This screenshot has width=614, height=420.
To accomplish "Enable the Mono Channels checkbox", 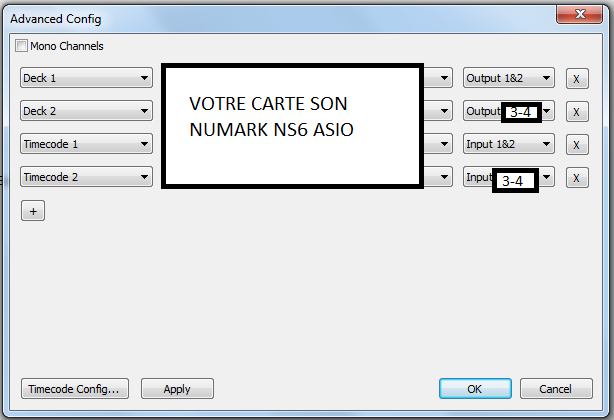I will 23,46.
